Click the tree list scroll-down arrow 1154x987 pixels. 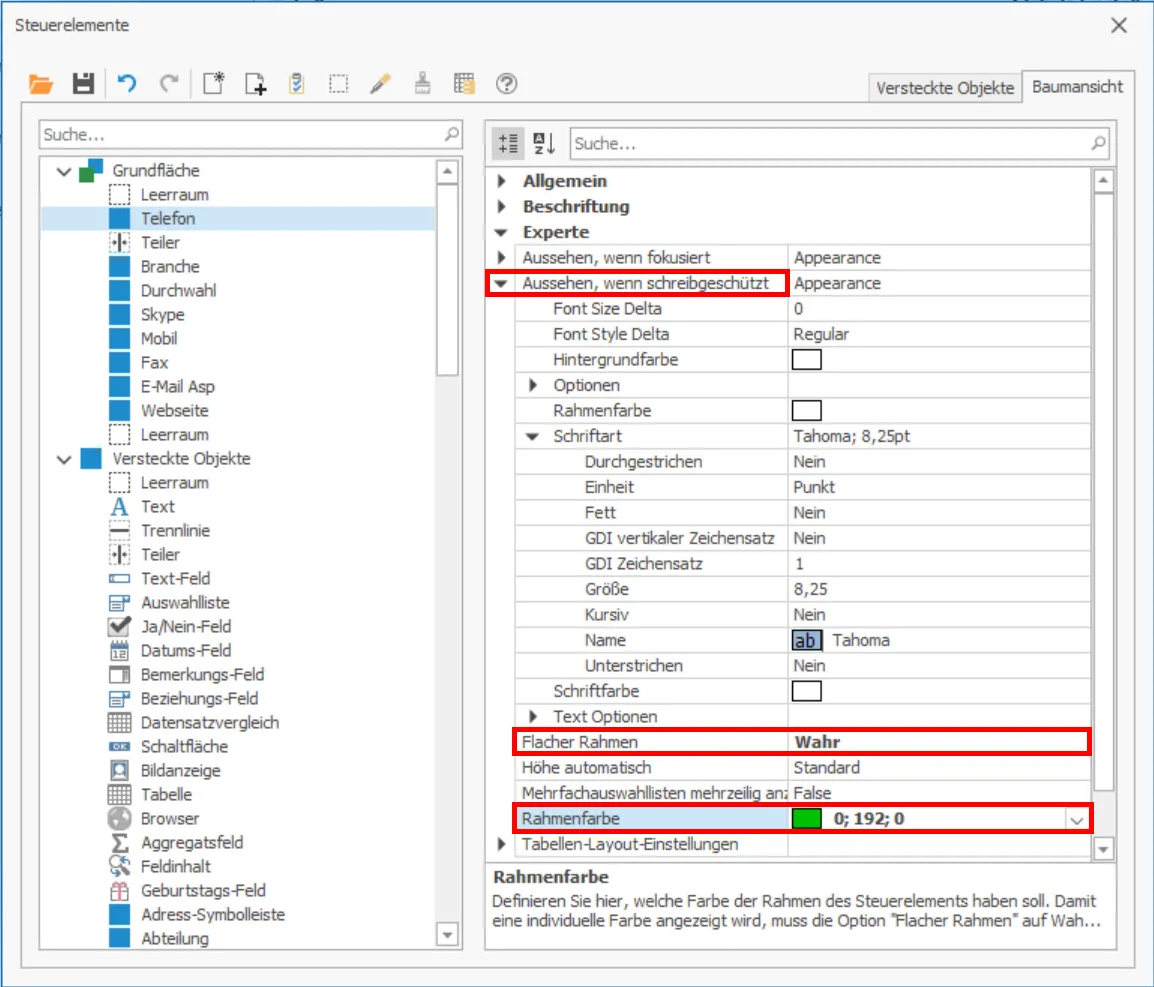[x=447, y=935]
